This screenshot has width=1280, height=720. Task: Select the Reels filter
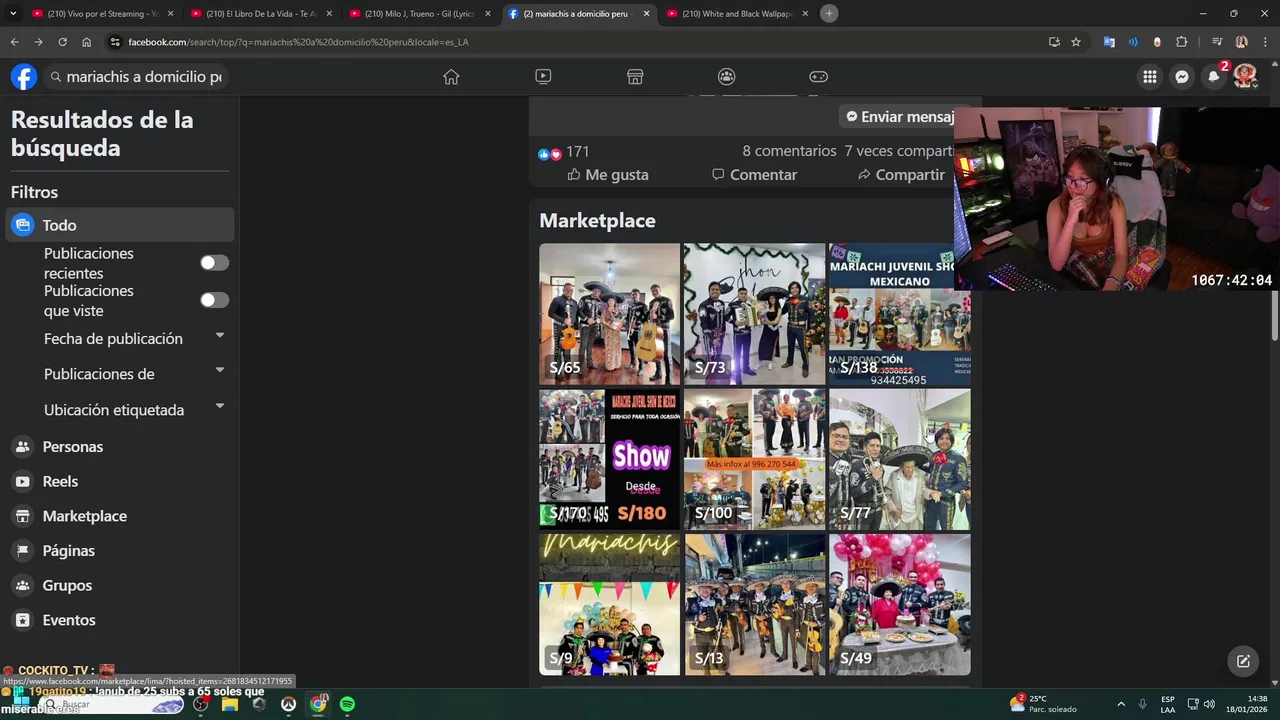click(120, 481)
